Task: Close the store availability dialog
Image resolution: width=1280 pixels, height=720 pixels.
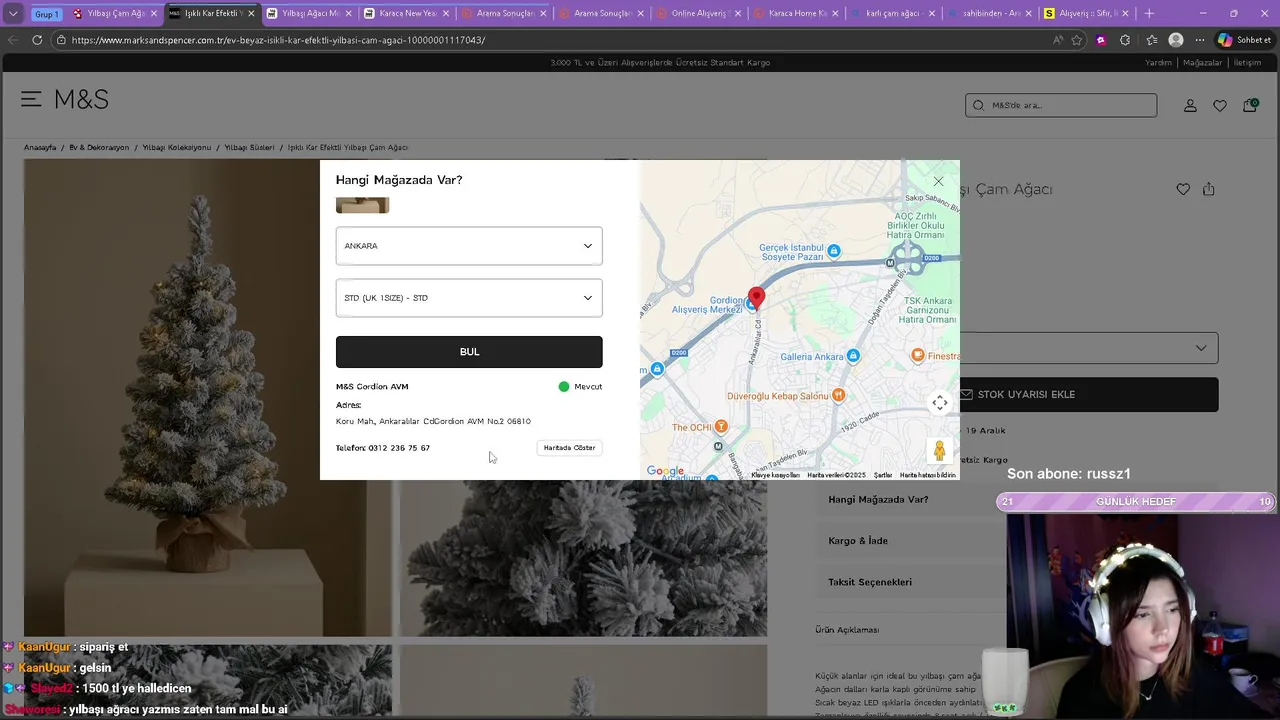Action: [x=938, y=181]
